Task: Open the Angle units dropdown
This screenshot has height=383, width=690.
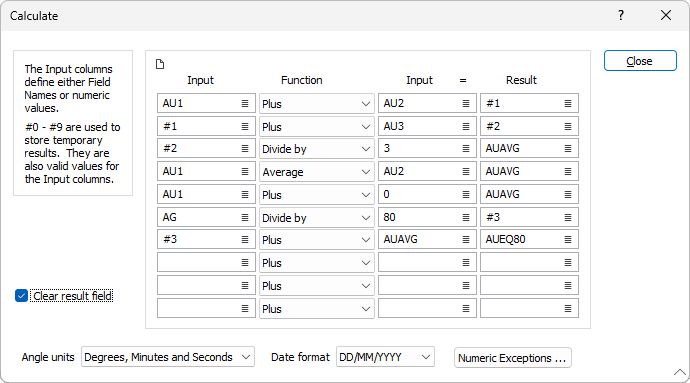Action: 168,357
